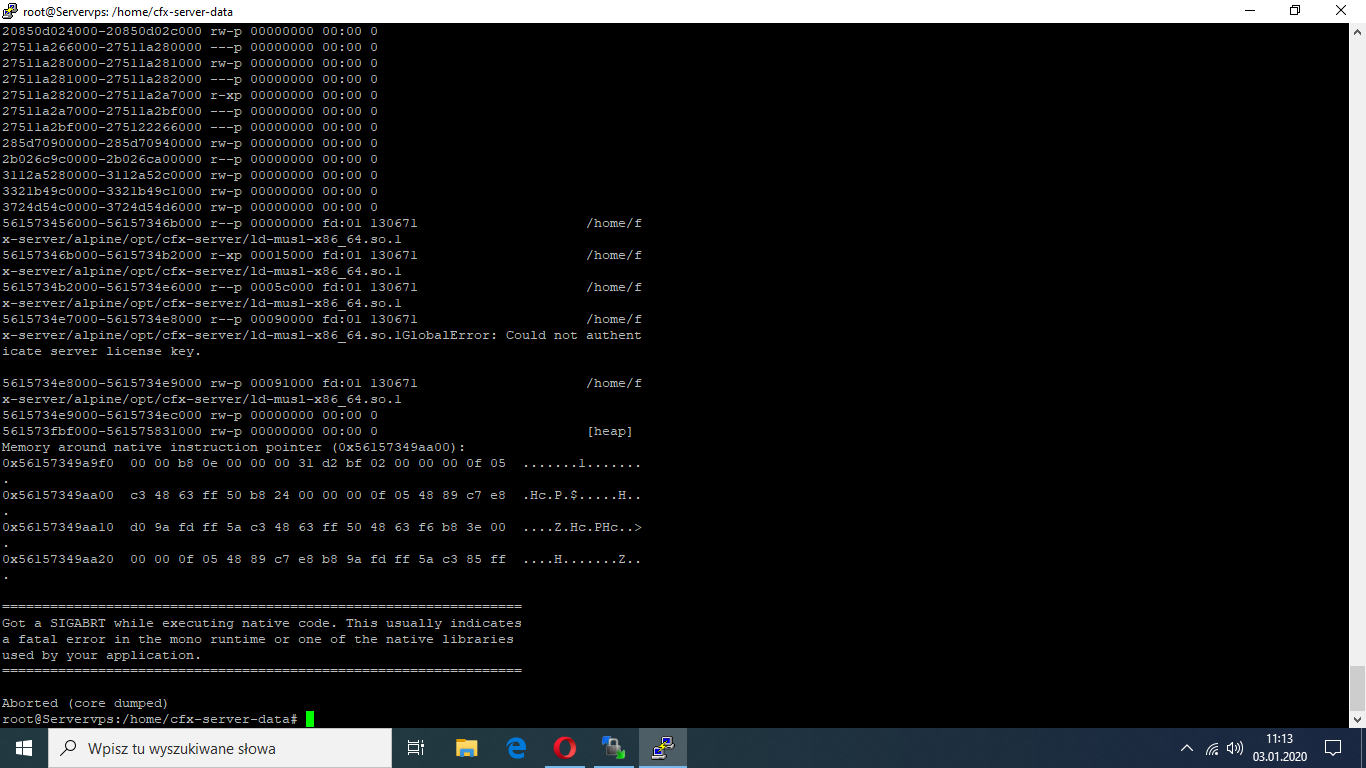Click the prompt 'root@Servervps:/home/cfx-server-data#'
The height and width of the screenshot is (768, 1366).
pos(150,719)
